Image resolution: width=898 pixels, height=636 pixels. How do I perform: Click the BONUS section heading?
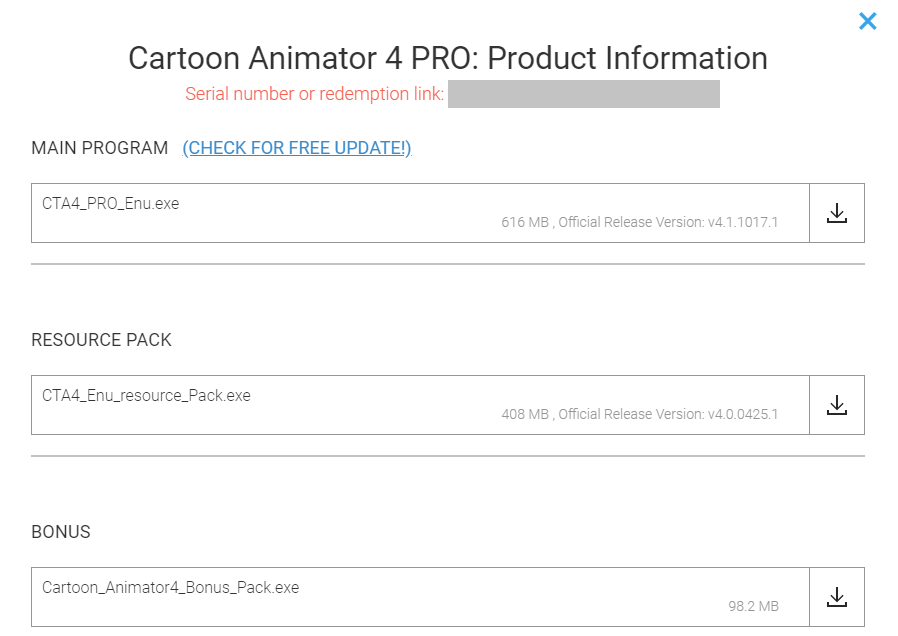(61, 532)
